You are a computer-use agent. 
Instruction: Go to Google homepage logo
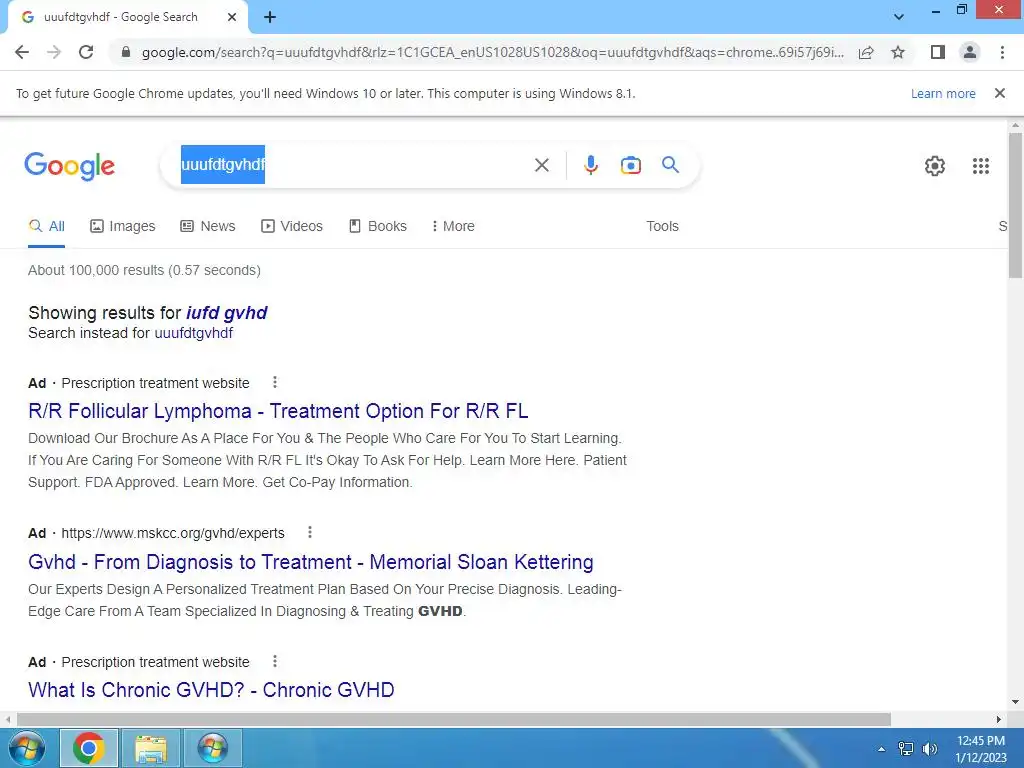69,166
